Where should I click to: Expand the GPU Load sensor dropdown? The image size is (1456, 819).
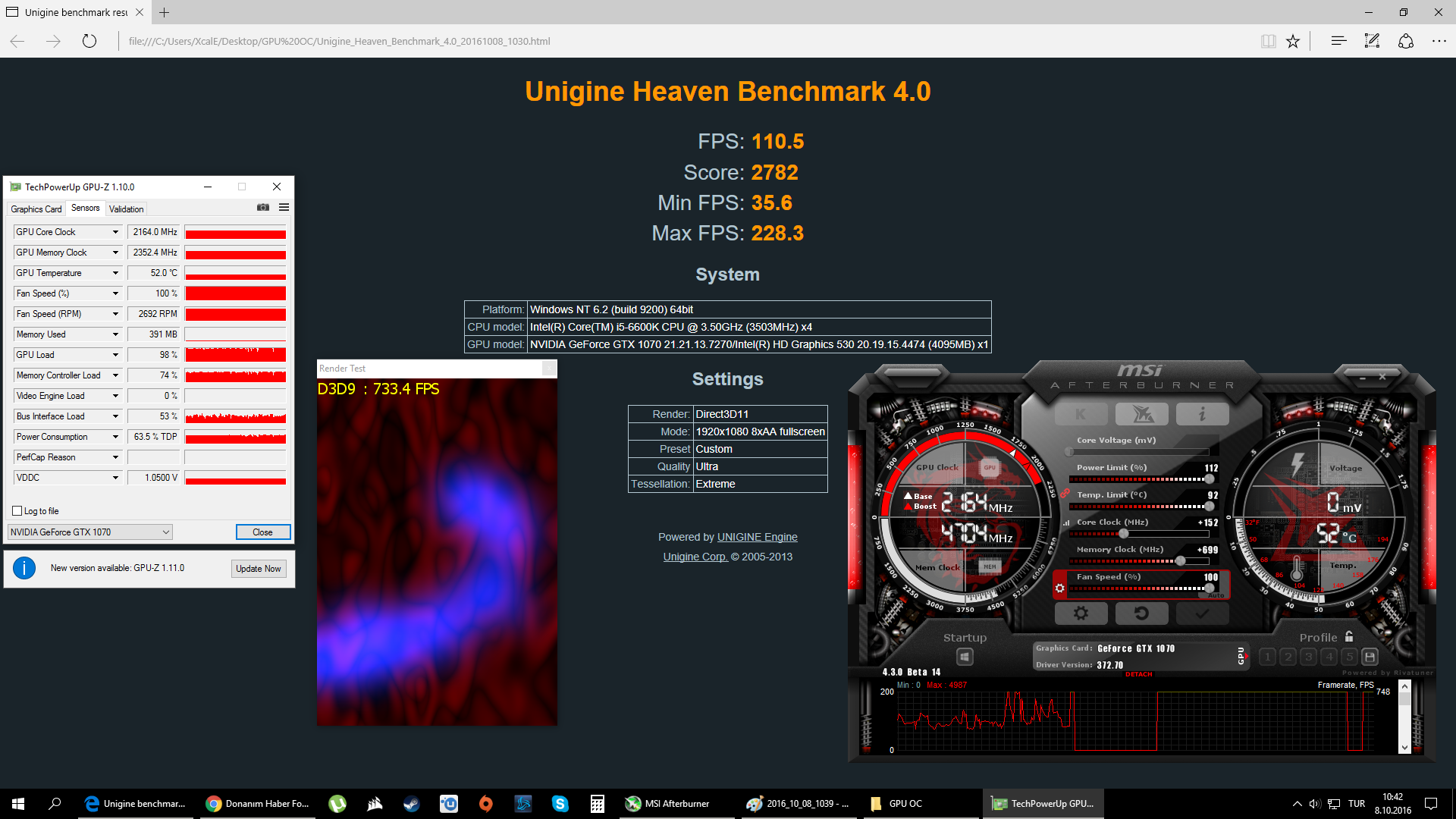pyautogui.click(x=115, y=355)
